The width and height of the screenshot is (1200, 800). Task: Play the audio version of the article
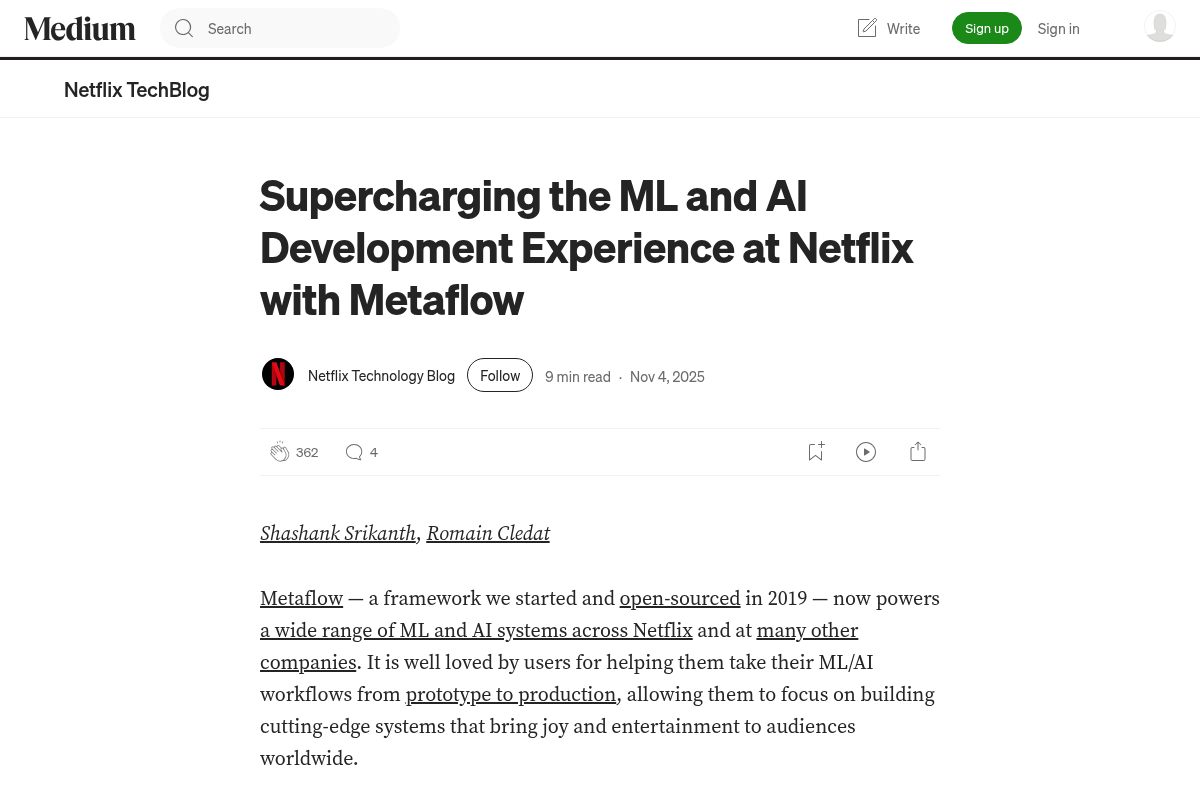click(866, 451)
